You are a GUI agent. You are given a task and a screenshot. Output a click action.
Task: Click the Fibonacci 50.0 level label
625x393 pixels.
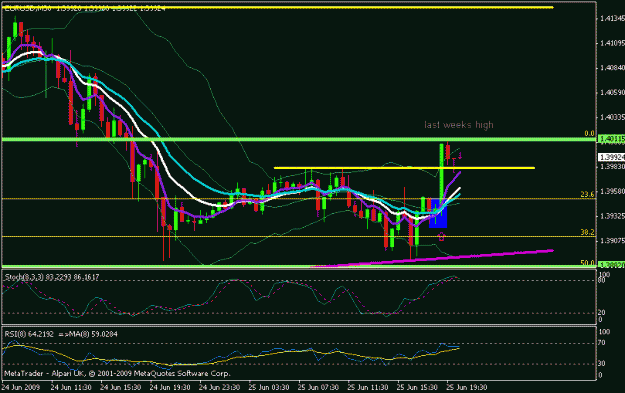587,263
